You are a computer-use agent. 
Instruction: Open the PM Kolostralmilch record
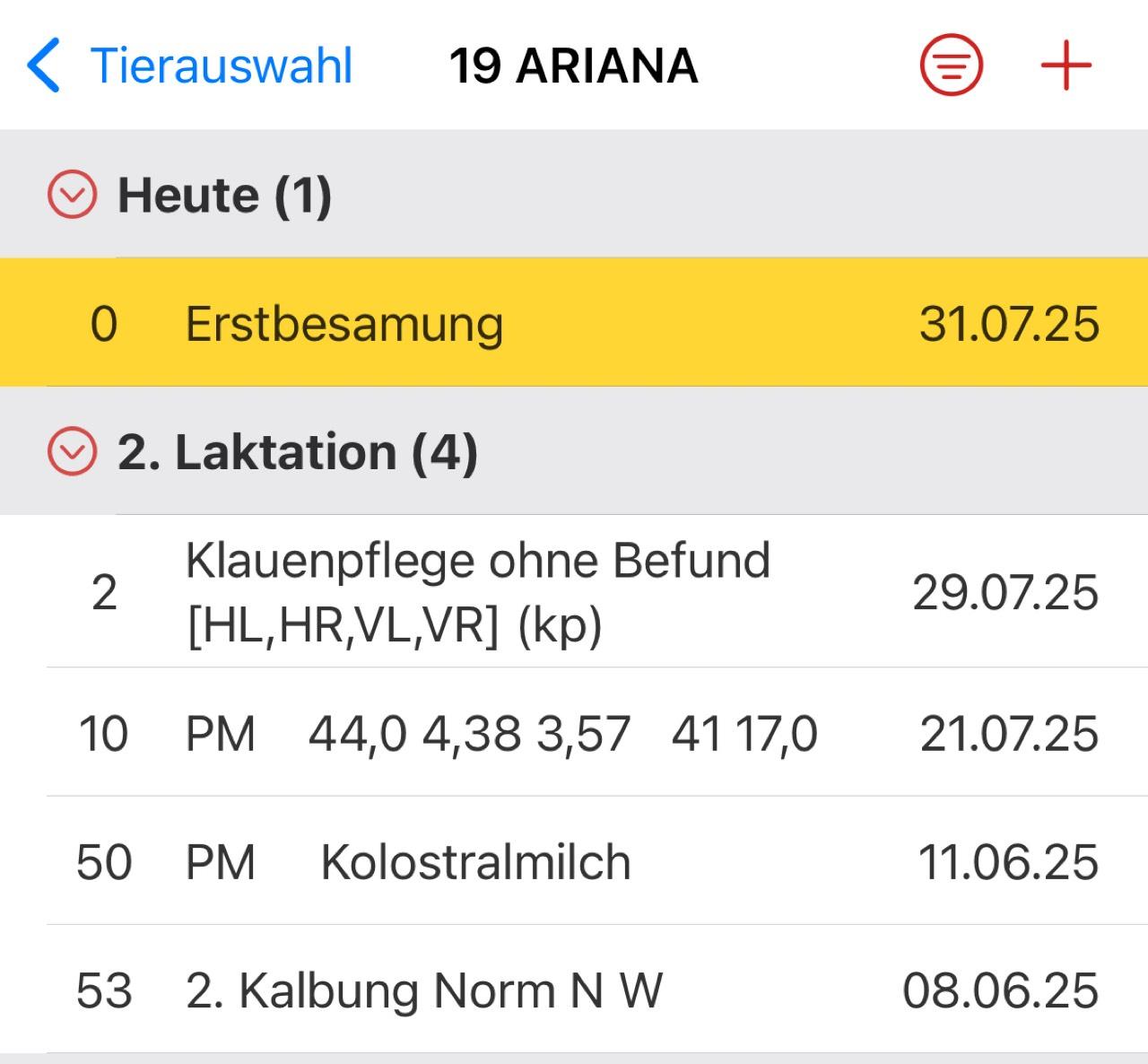[574, 861]
